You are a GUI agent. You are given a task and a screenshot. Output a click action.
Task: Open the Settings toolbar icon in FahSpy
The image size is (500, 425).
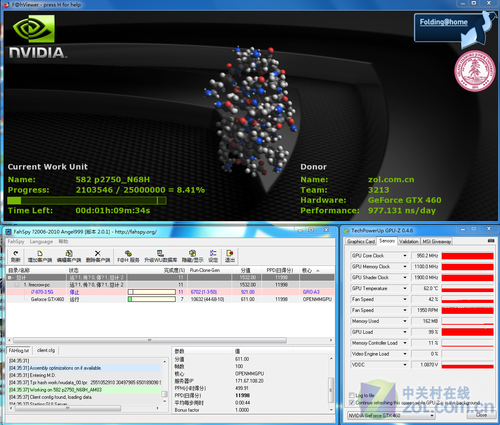[213, 256]
